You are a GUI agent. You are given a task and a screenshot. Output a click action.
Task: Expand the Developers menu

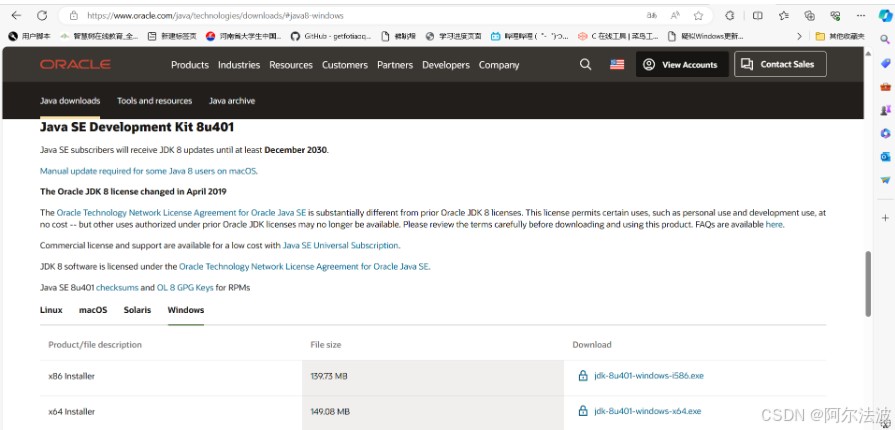click(446, 65)
